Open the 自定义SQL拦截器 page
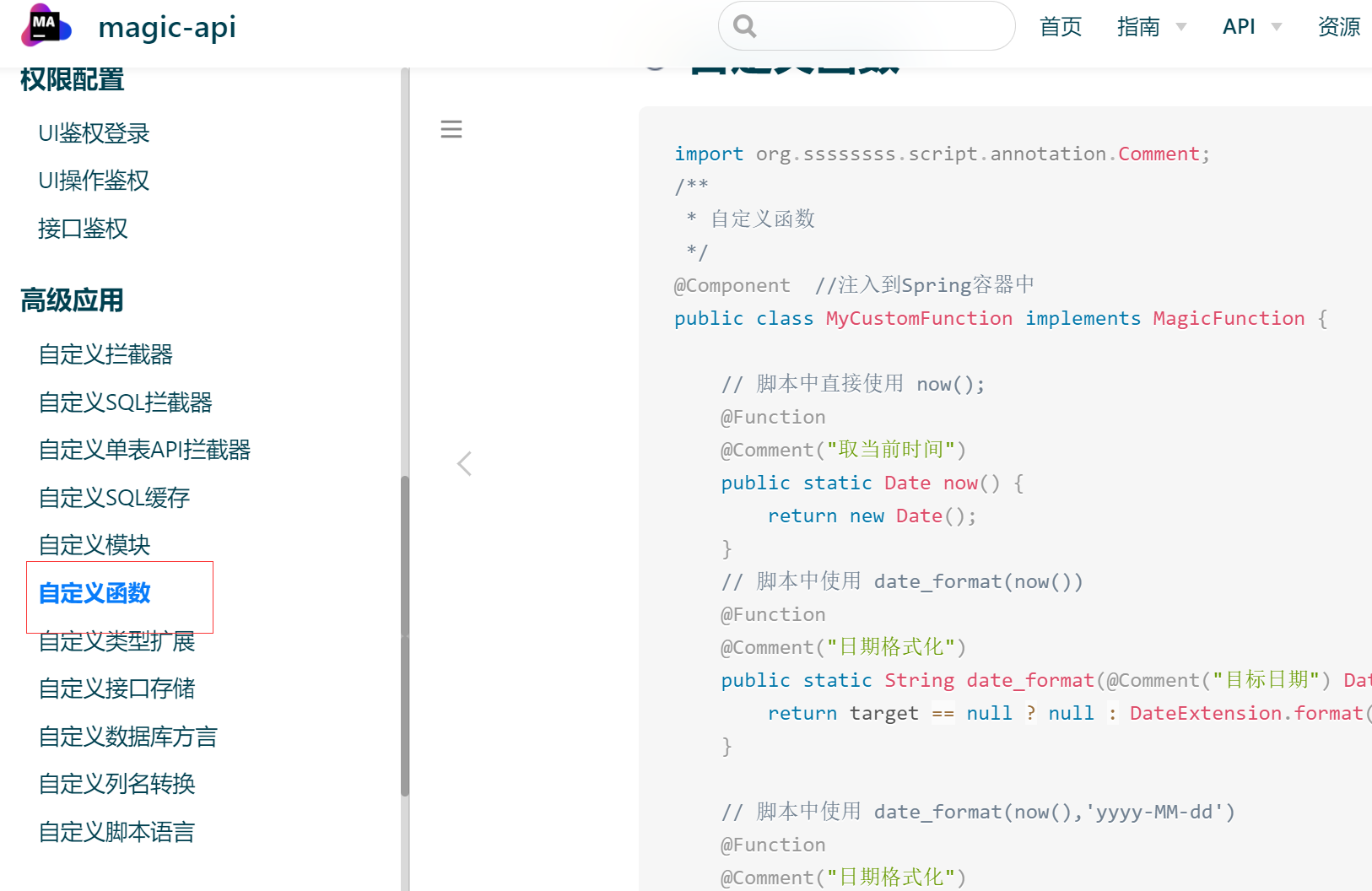Image resolution: width=1372 pixels, height=891 pixels. [x=125, y=402]
